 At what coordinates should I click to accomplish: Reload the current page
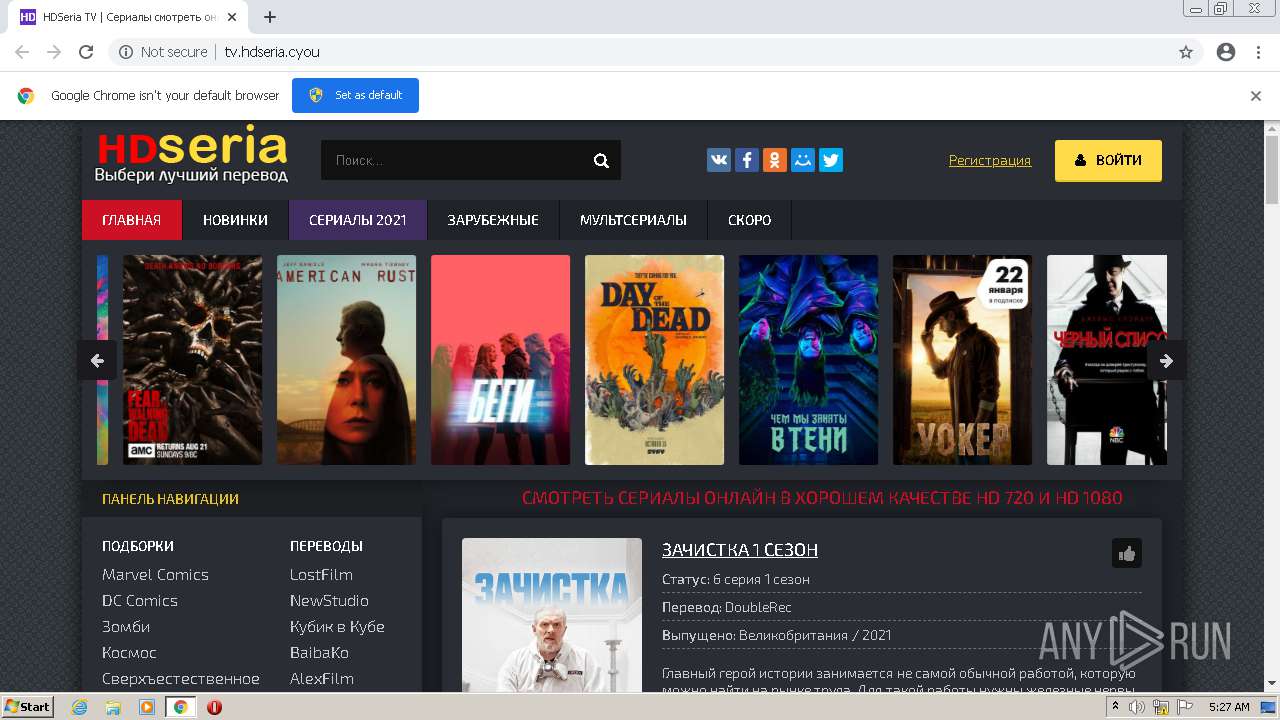(86, 52)
